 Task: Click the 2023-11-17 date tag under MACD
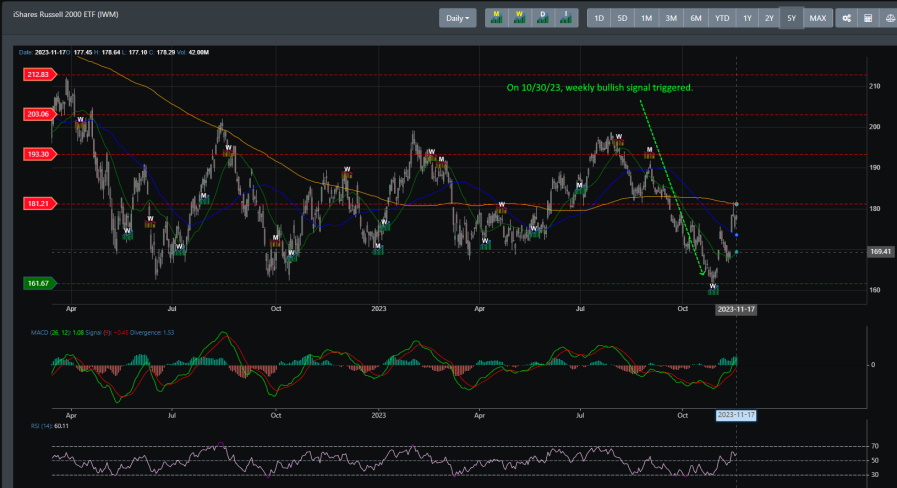coord(736,415)
